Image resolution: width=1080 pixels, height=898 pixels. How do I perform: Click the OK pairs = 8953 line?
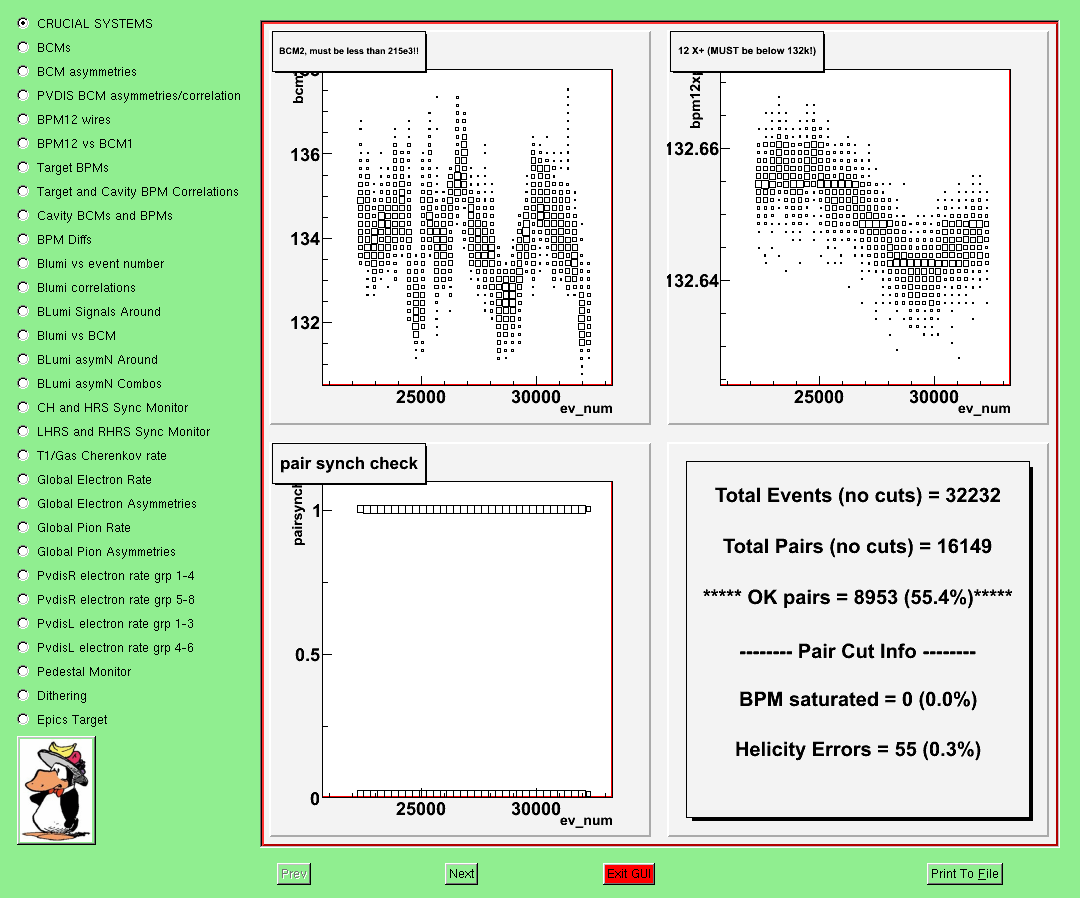(858, 596)
